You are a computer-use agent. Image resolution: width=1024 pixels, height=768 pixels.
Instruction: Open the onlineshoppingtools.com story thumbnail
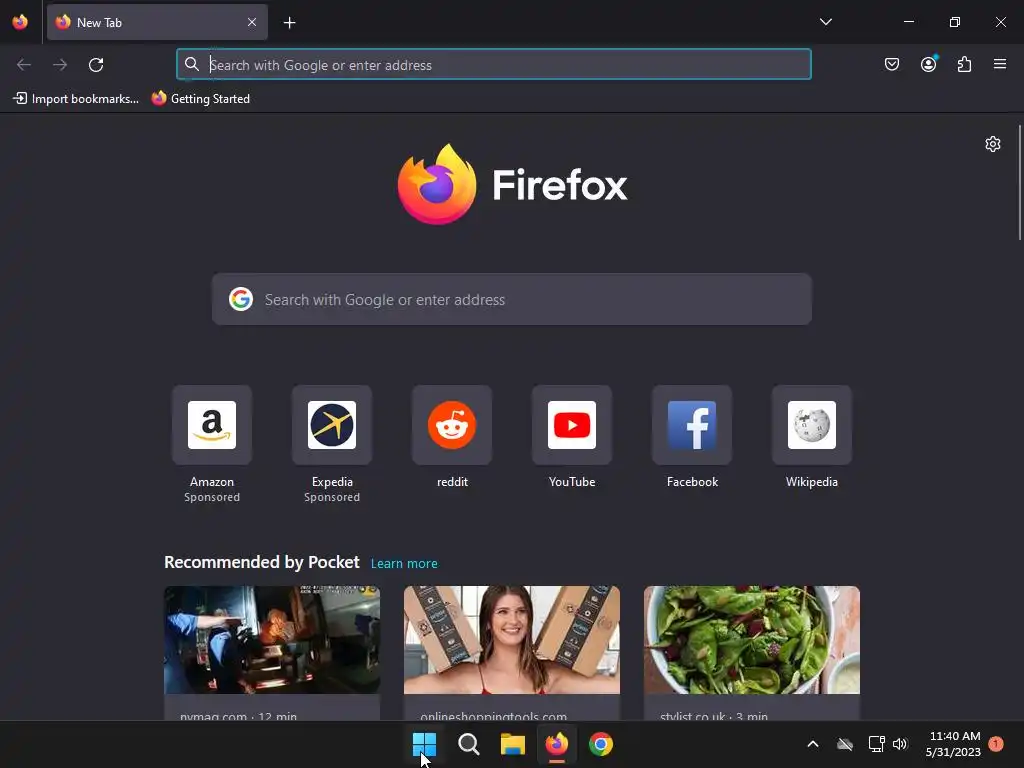tap(512, 640)
